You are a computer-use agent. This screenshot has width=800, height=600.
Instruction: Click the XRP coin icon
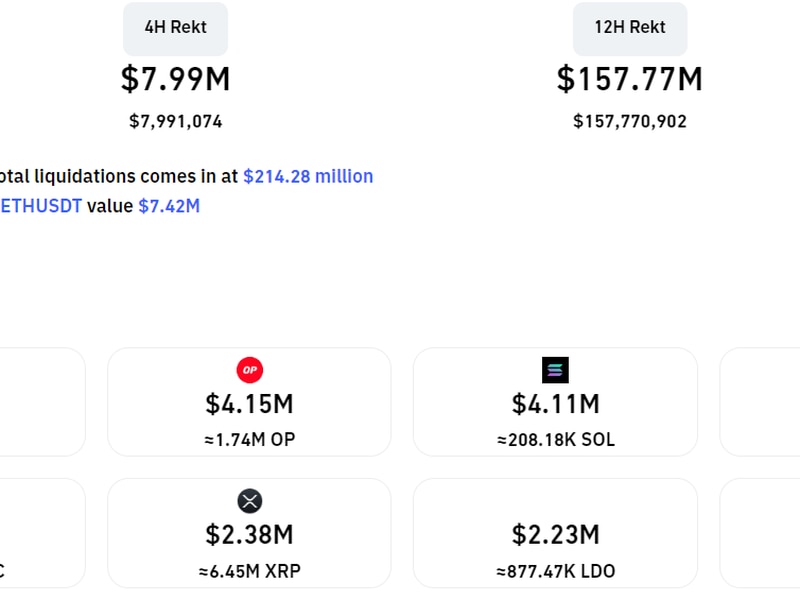pos(249,500)
